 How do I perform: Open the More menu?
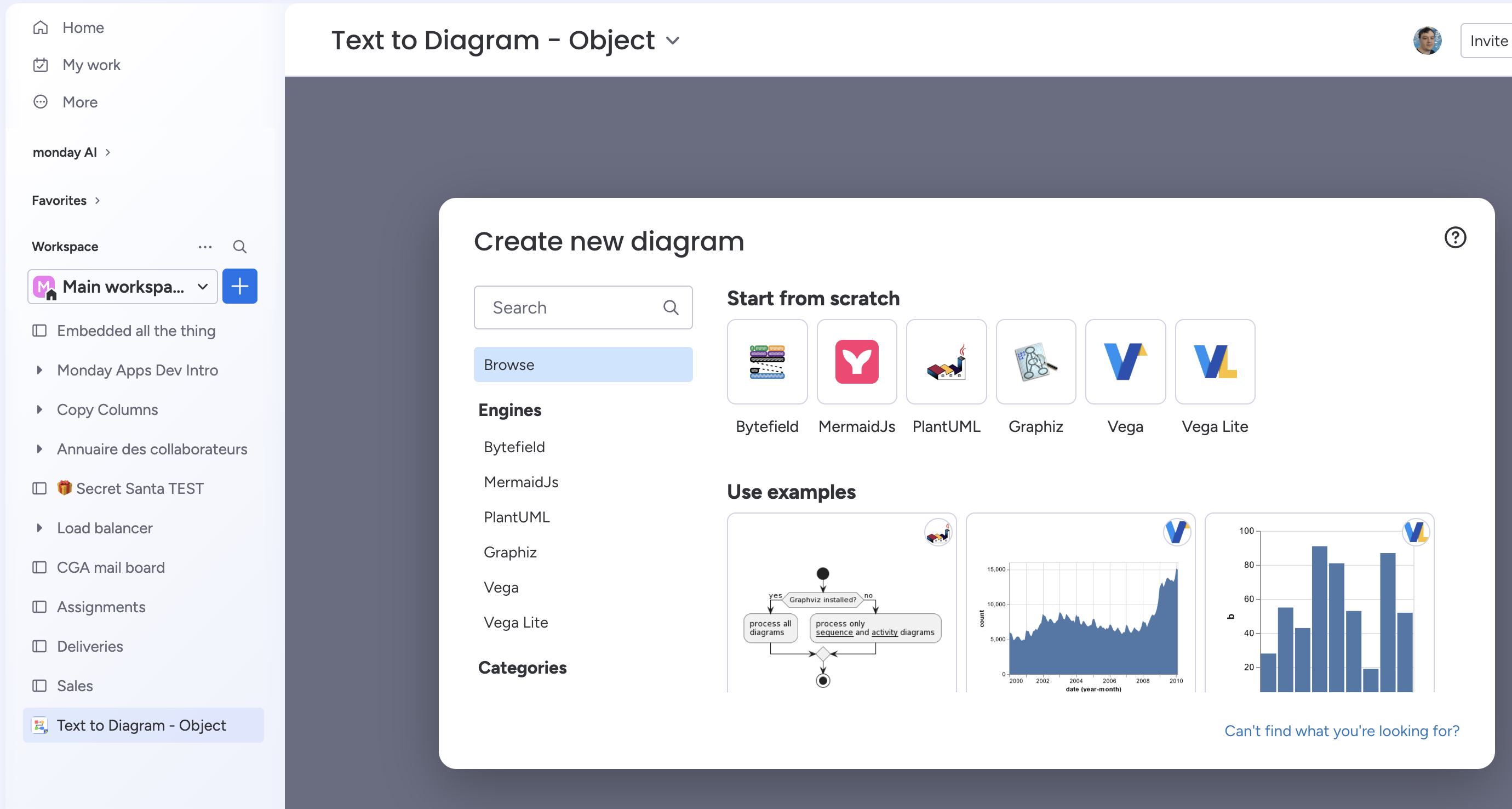[x=81, y=101]
